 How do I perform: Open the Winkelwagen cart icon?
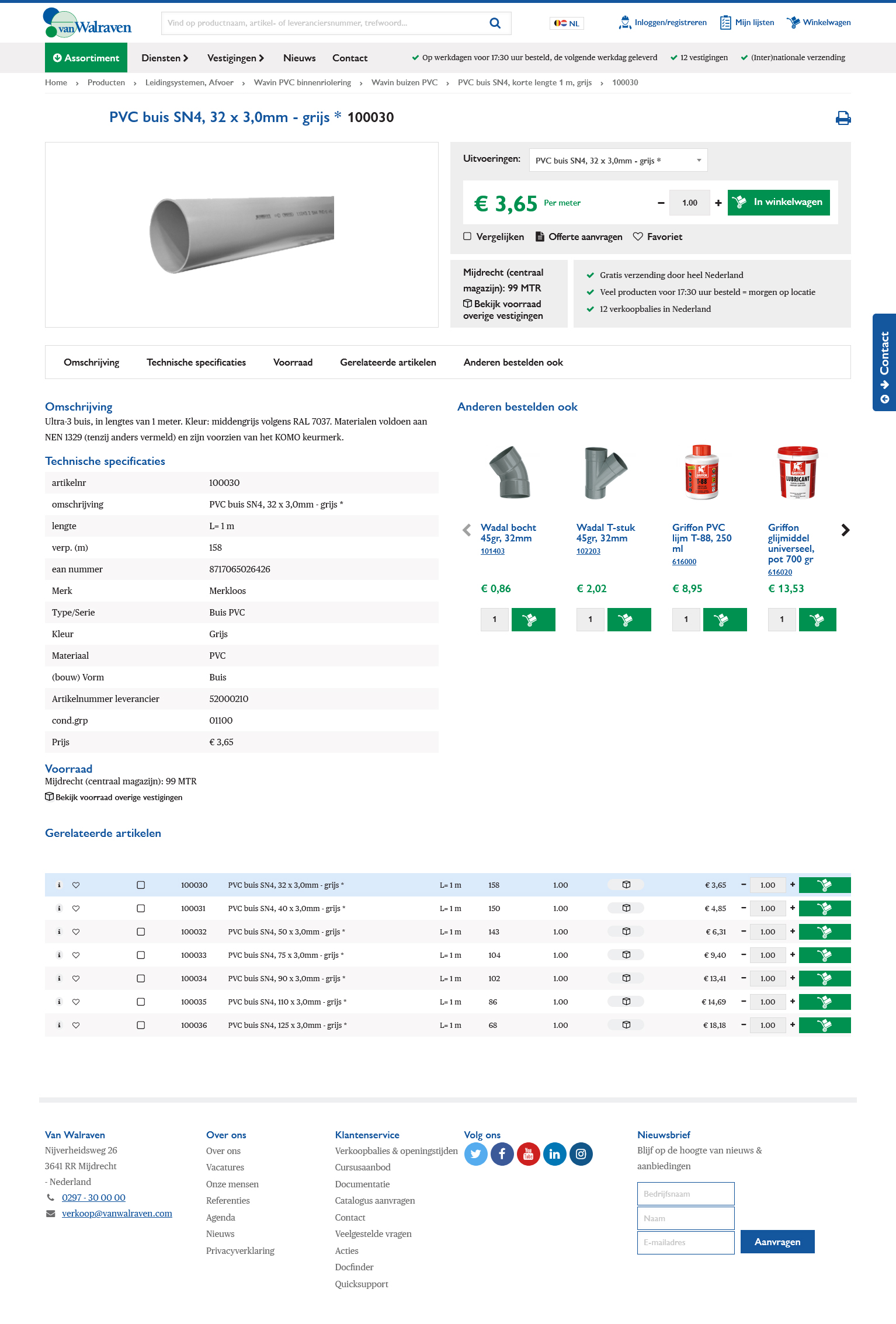pyautogui.click(x=818, y=23)
